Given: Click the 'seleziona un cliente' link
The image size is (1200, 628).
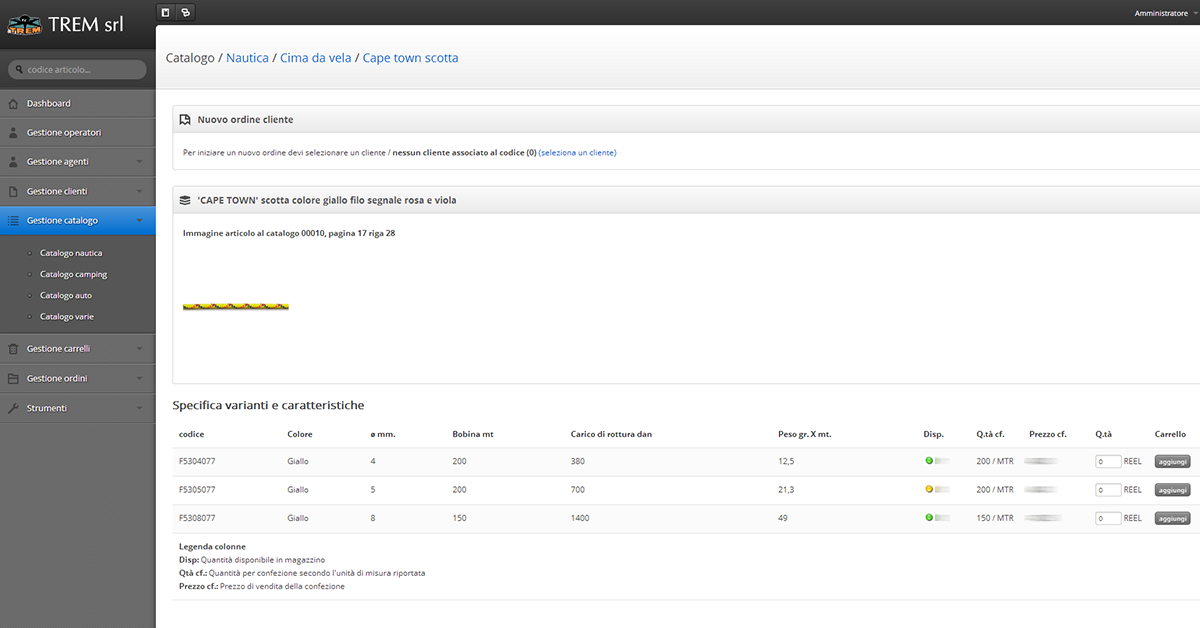Looking at the screenshot, I should click(x=577, y=153).
